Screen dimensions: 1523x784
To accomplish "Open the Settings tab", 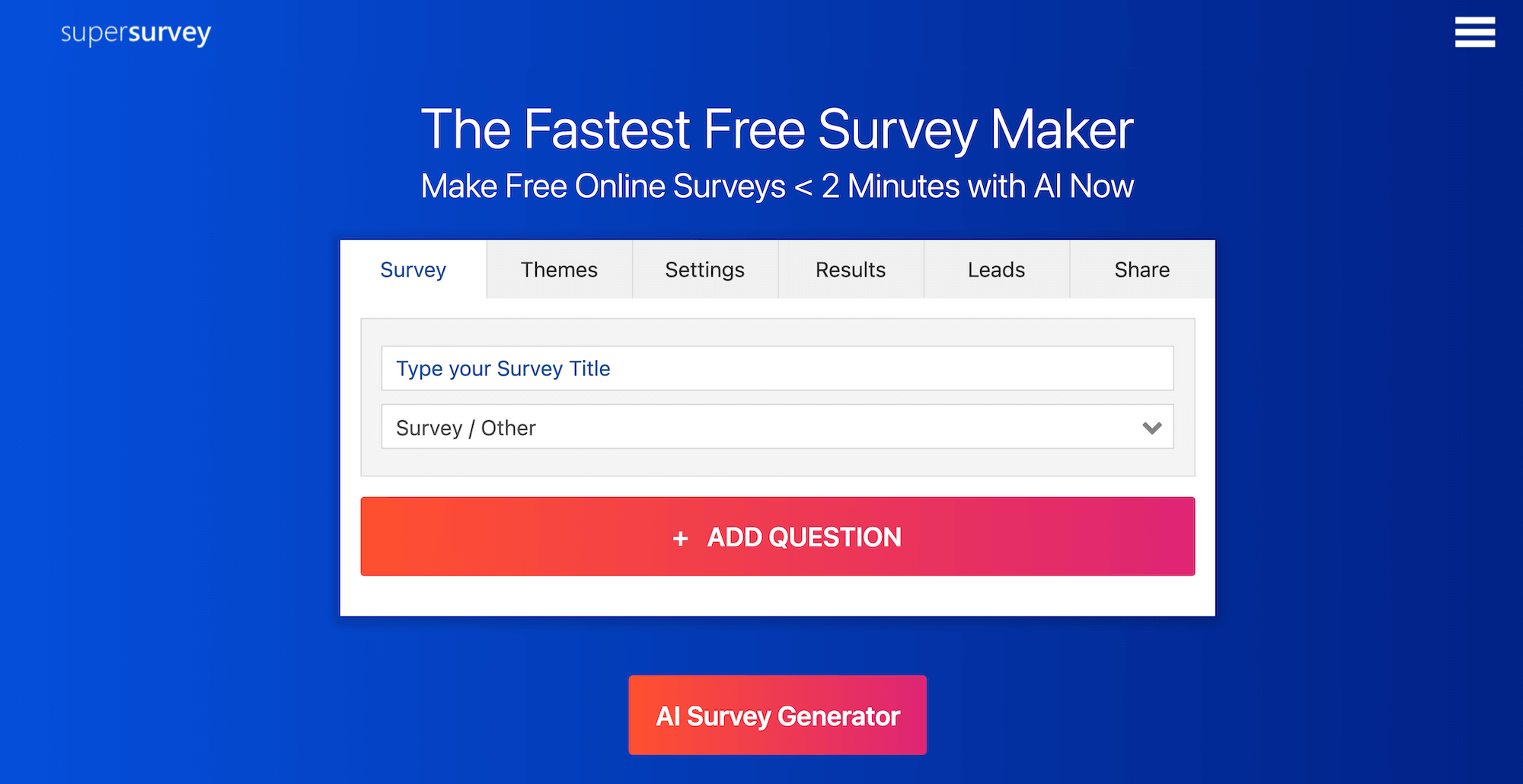I will click(704, 269).
